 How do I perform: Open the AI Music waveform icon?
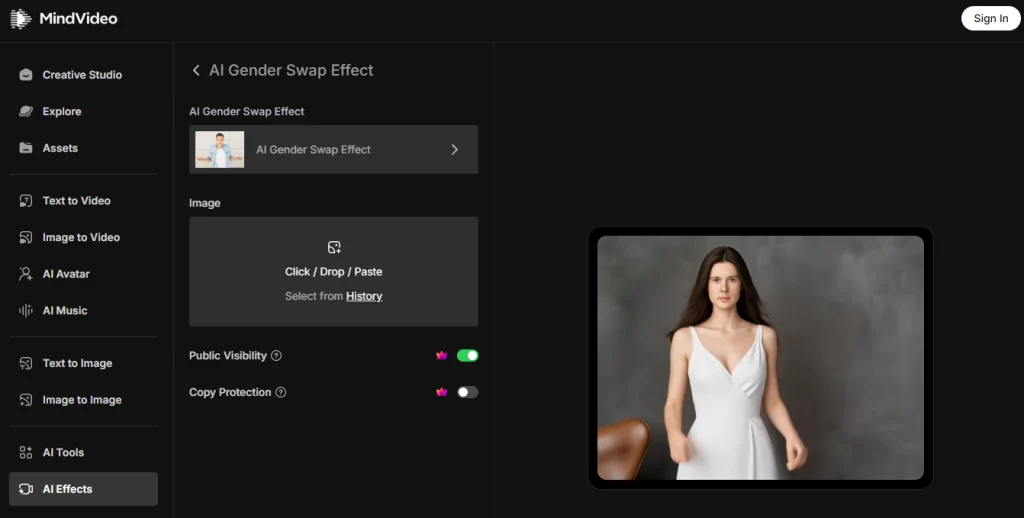coord(26,311)
